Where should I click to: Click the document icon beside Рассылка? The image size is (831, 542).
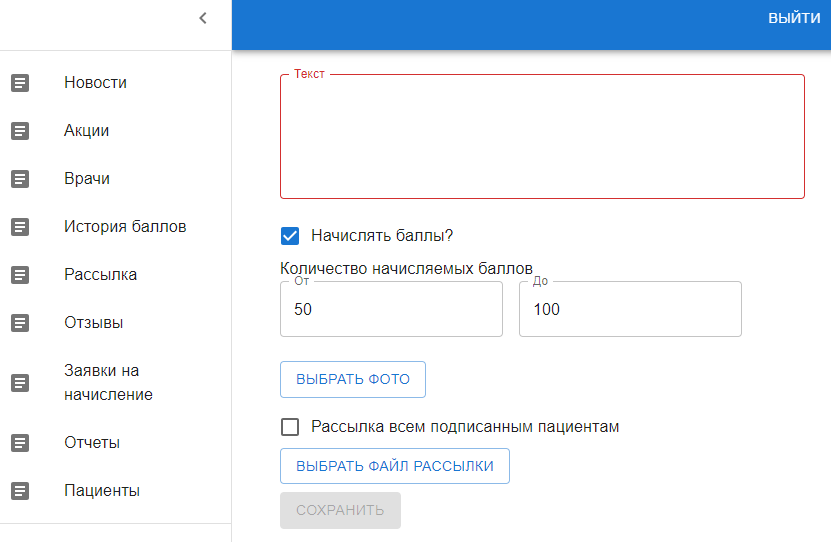point(20,275)
